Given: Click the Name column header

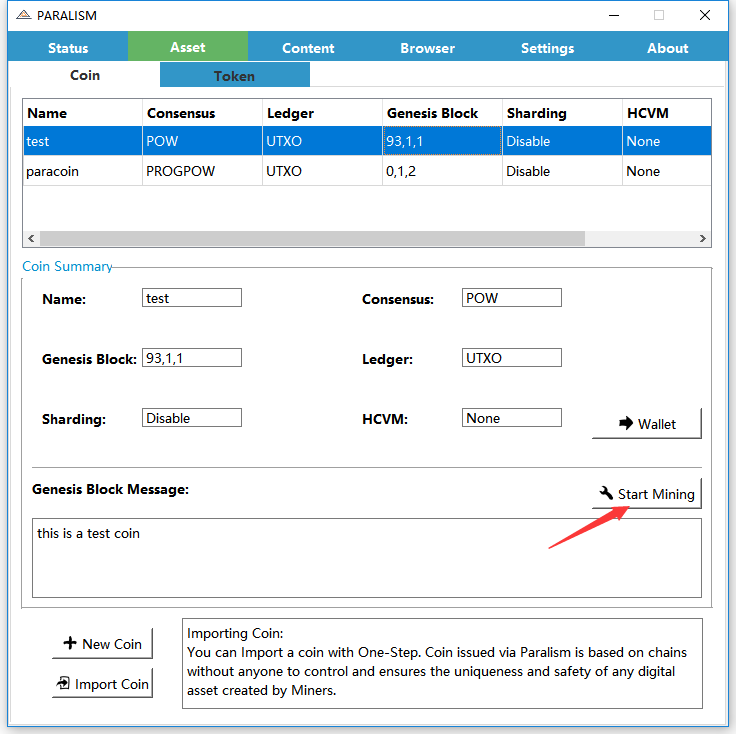Looking at the screenshot, I should (83, 113).
